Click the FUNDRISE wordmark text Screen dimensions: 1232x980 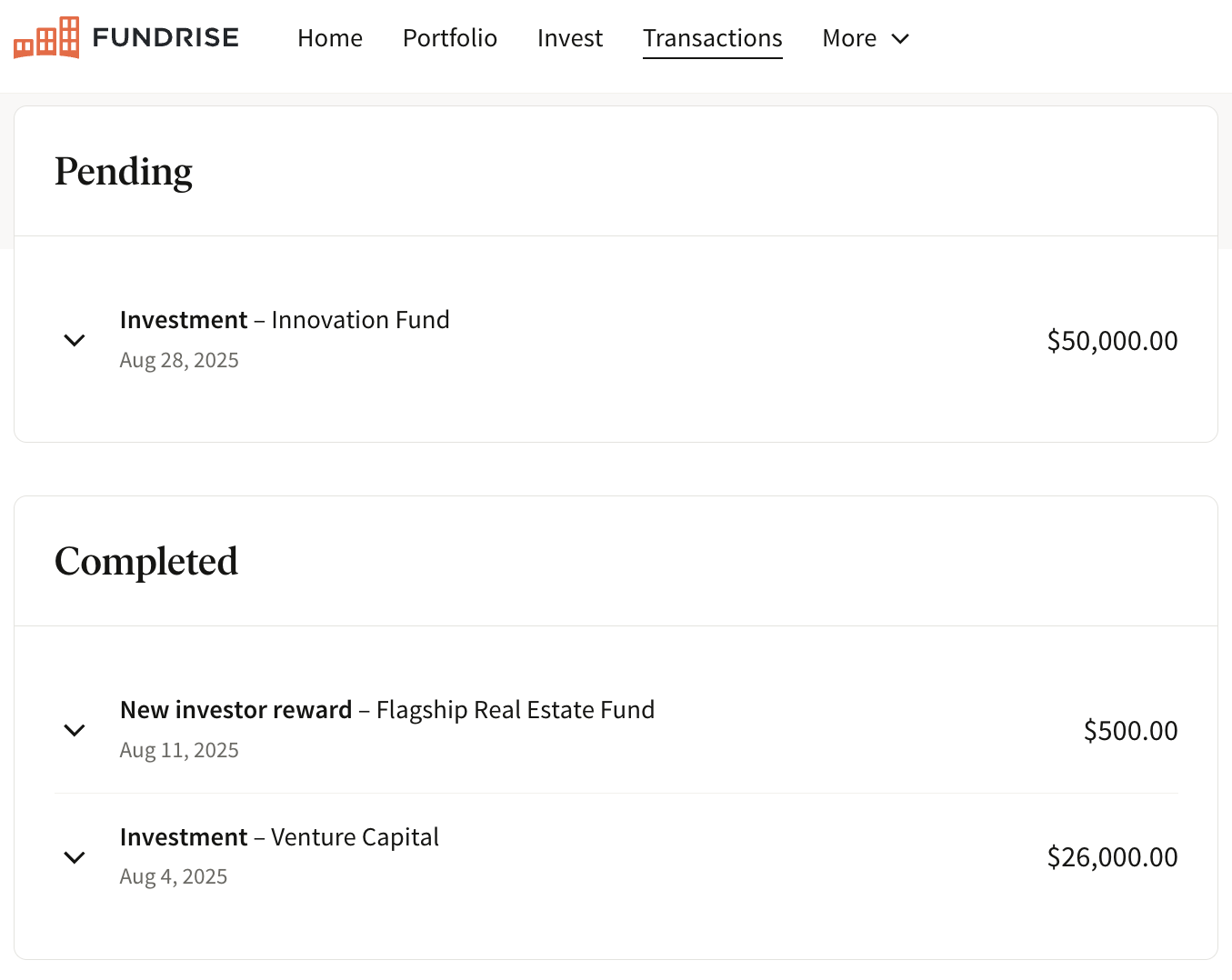(x=165, y=38)
